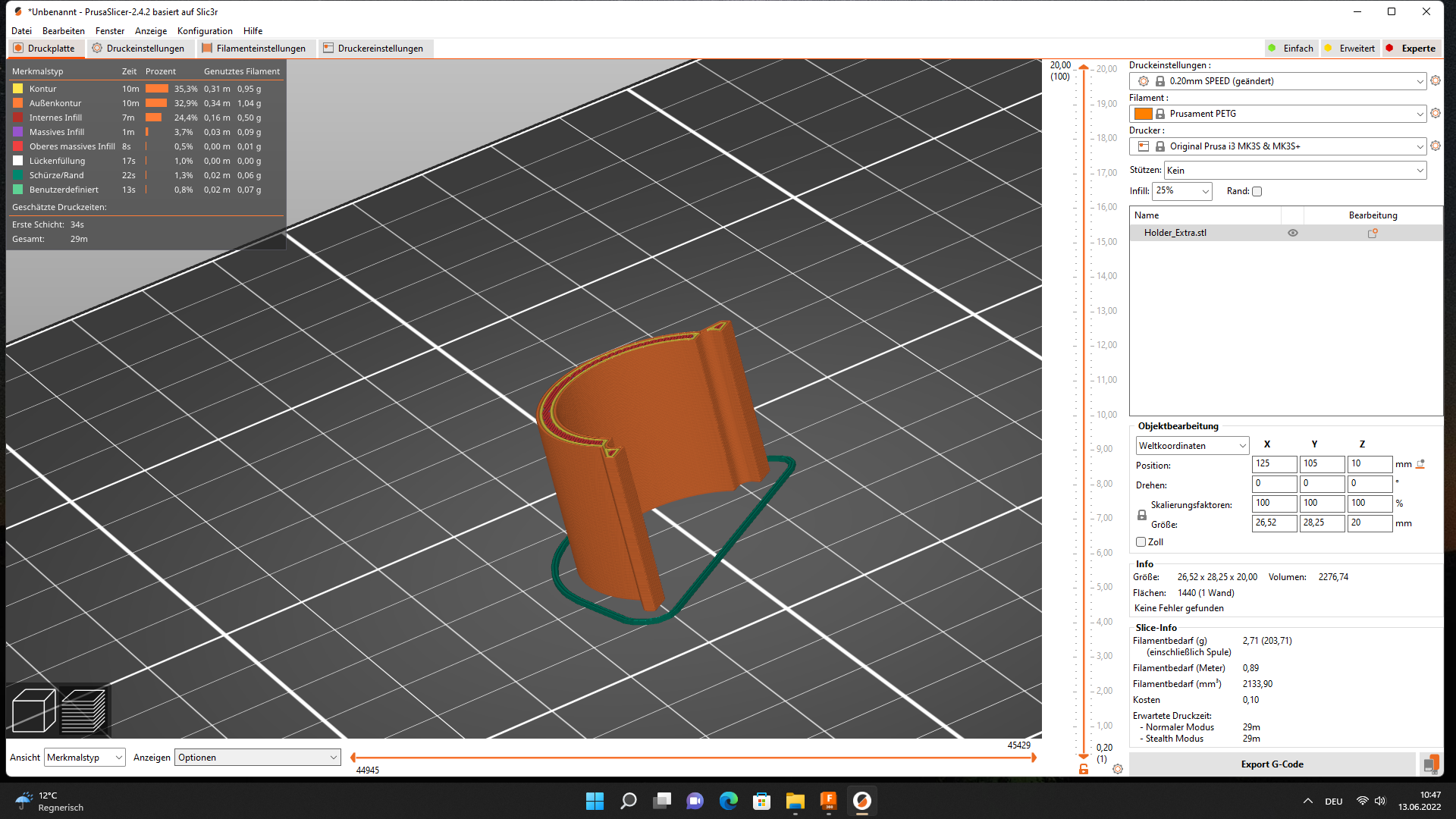The width and height of the screenshot is (1456, 819).
Task: Open Windows Start menu
Action: coord(595,801)
